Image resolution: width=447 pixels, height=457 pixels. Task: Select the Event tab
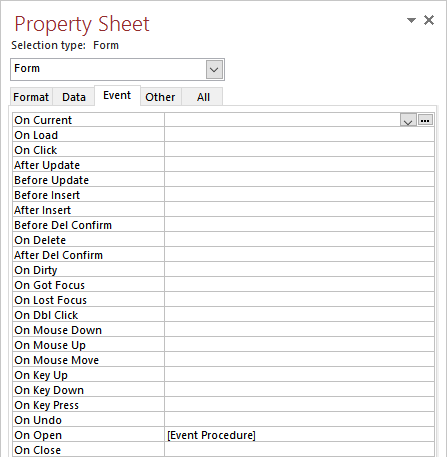pos(117,95)
